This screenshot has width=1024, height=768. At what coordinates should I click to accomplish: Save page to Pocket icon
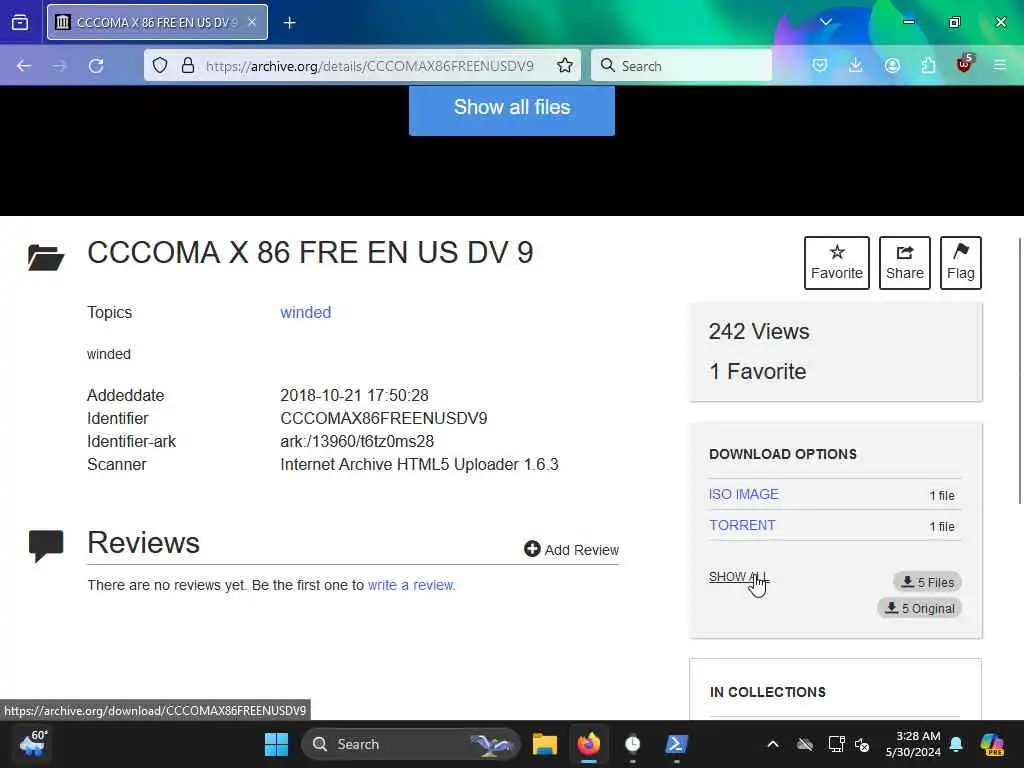tap(820, 65)
